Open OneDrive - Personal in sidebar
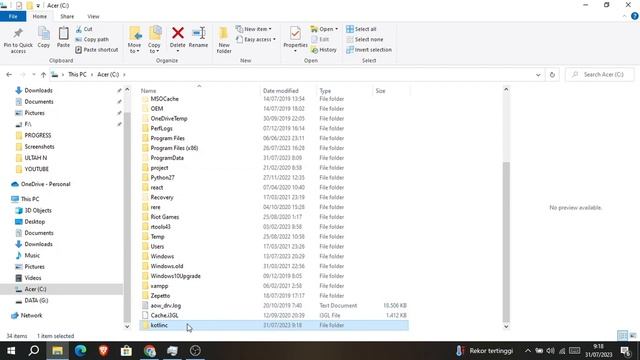The width and height of the screenshot is (640, 360). click(x=45, y=184)
